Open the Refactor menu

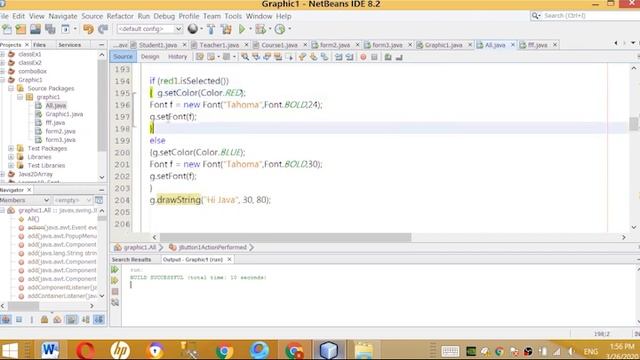click(120, 16)
